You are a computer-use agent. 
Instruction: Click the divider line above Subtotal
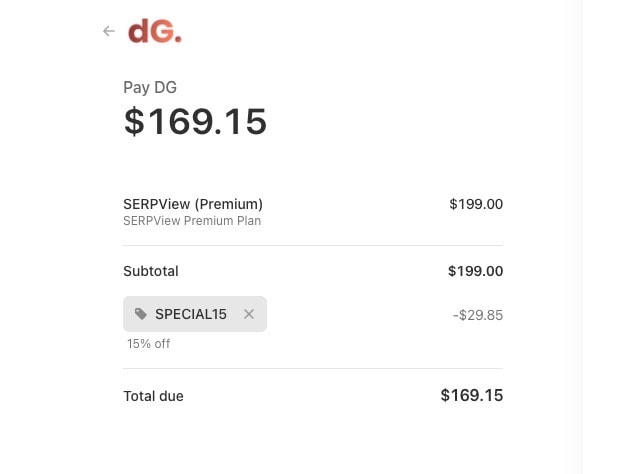pos(313,245)
